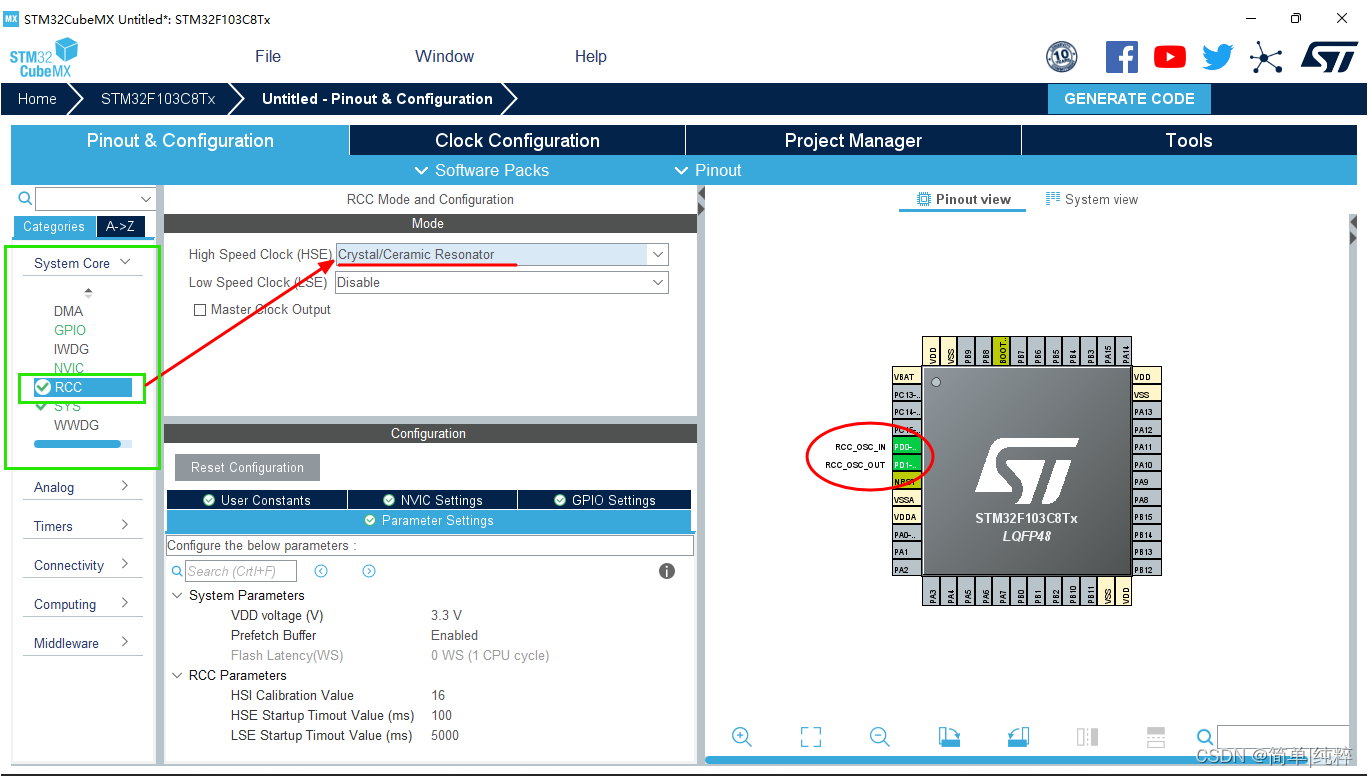Click the vertical split view icon
1368x777 pixels.
(x=1087, y=737)
